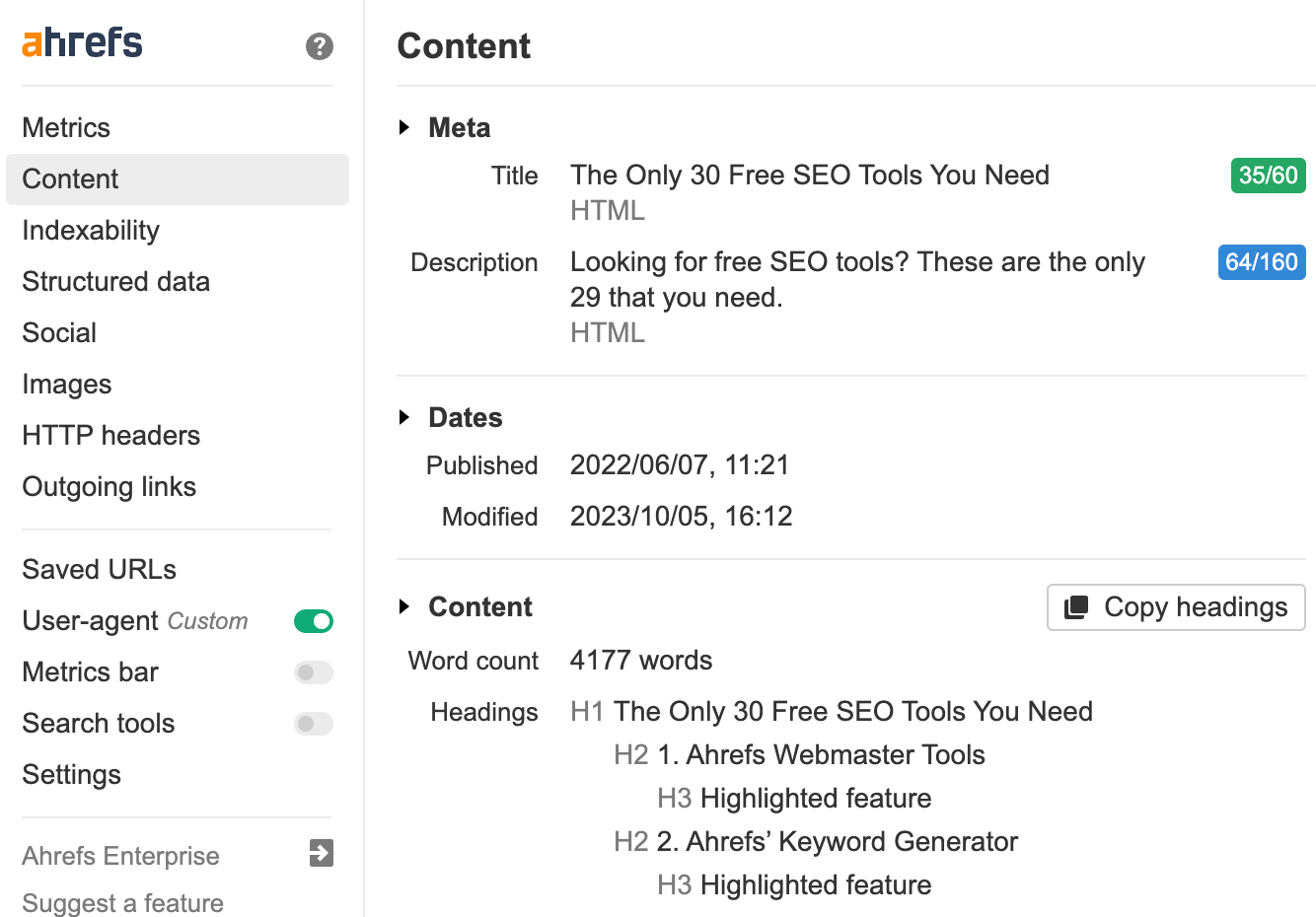Viewport: 1316px width, 917px height.
Task: Collapse the Dates section
Action: coord(404,417)
